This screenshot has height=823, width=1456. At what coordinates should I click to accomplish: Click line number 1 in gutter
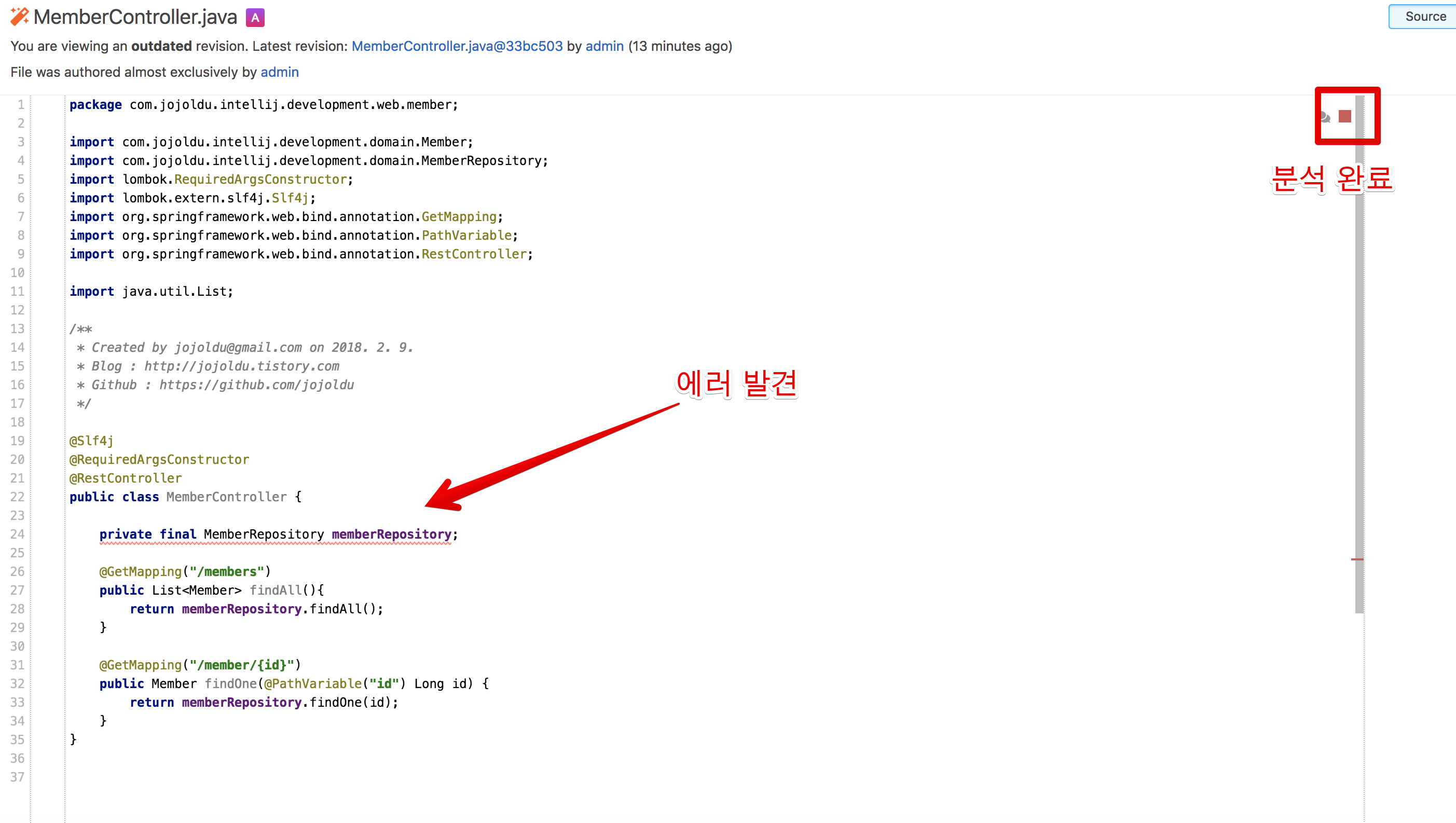click(x=21, y=105)
